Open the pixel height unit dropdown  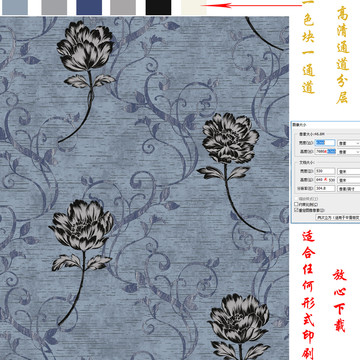(349, 152)
